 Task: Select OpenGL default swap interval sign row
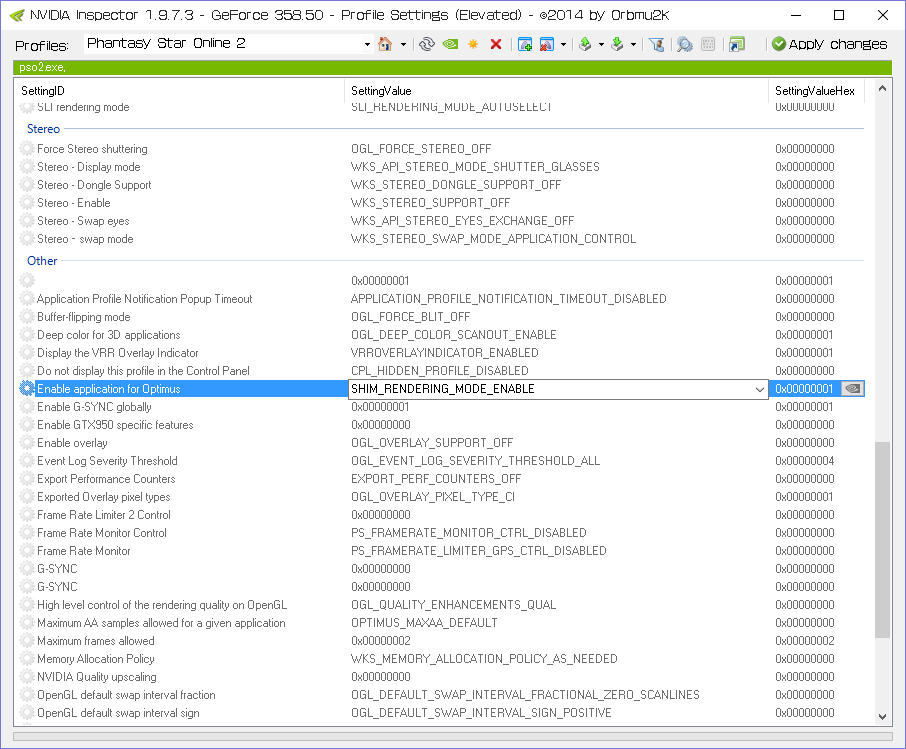440,713
